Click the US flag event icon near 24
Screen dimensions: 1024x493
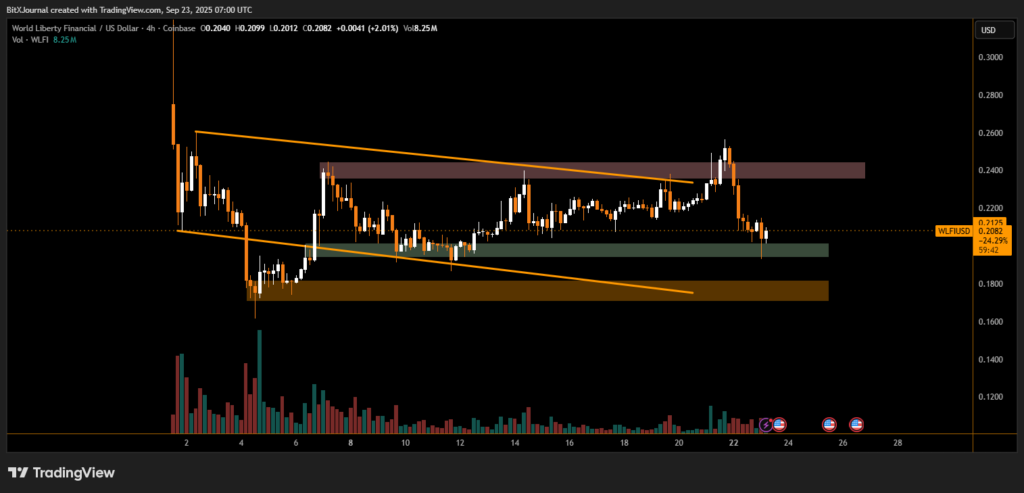coord(780,425)
